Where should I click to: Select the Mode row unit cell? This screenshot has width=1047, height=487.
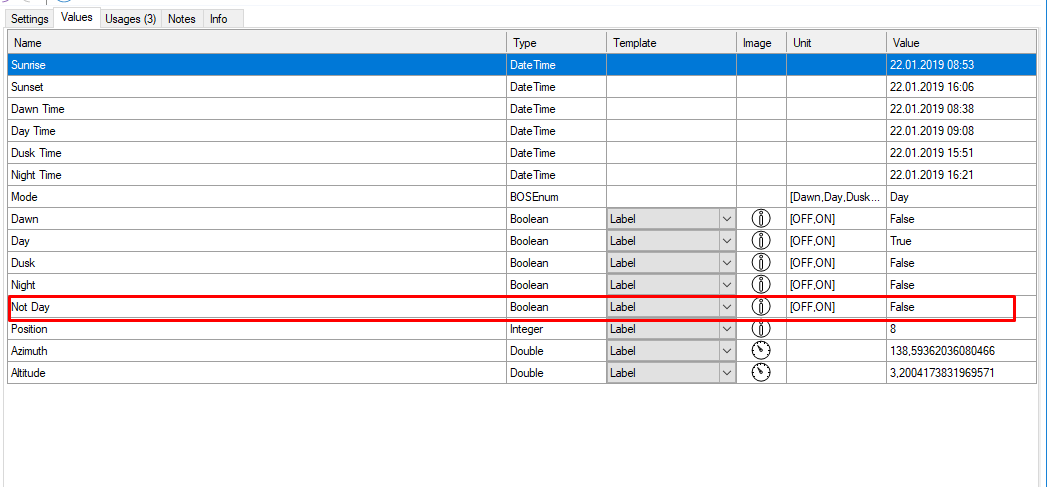tap(835, 197)
